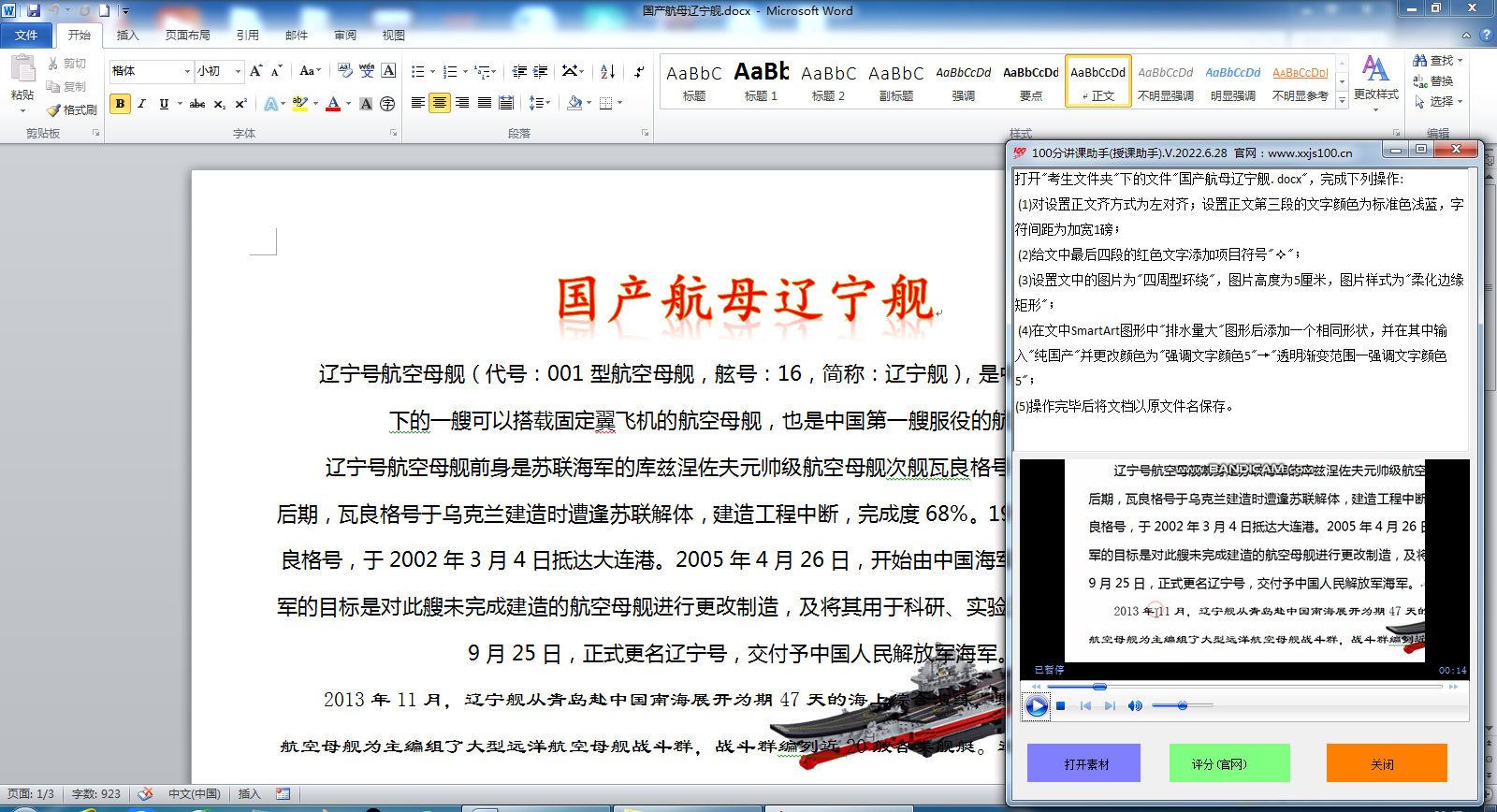Apply strikethrough with the abc icon
1497x812 pixels.
(196, 104)
